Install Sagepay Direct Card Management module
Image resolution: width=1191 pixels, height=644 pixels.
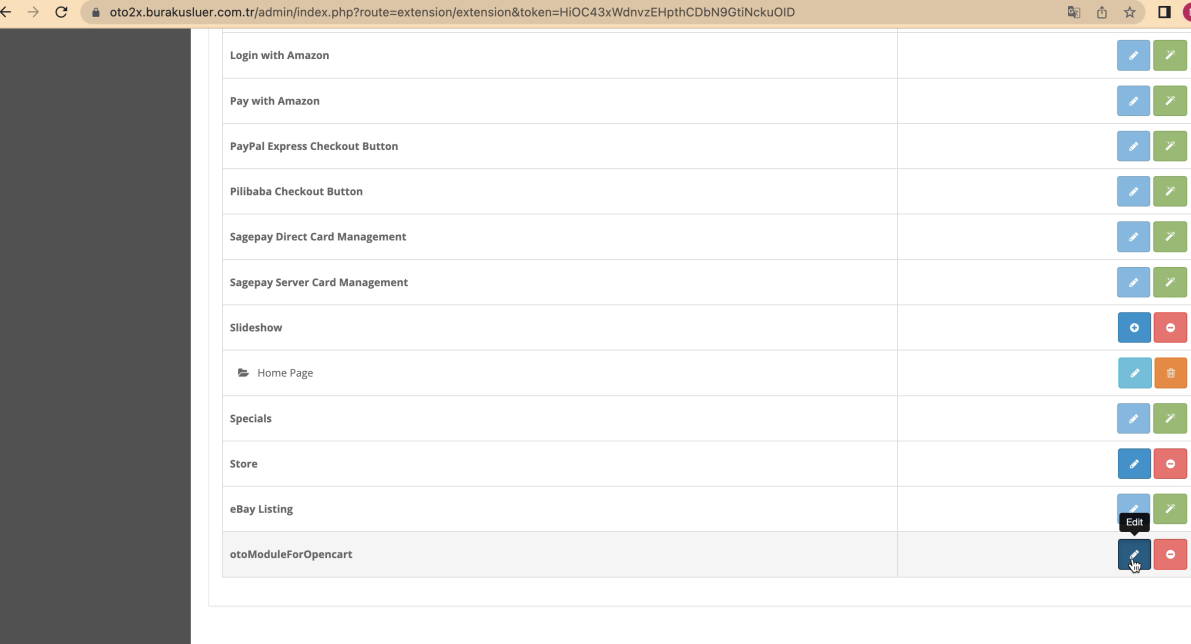tap(1170, 237)
